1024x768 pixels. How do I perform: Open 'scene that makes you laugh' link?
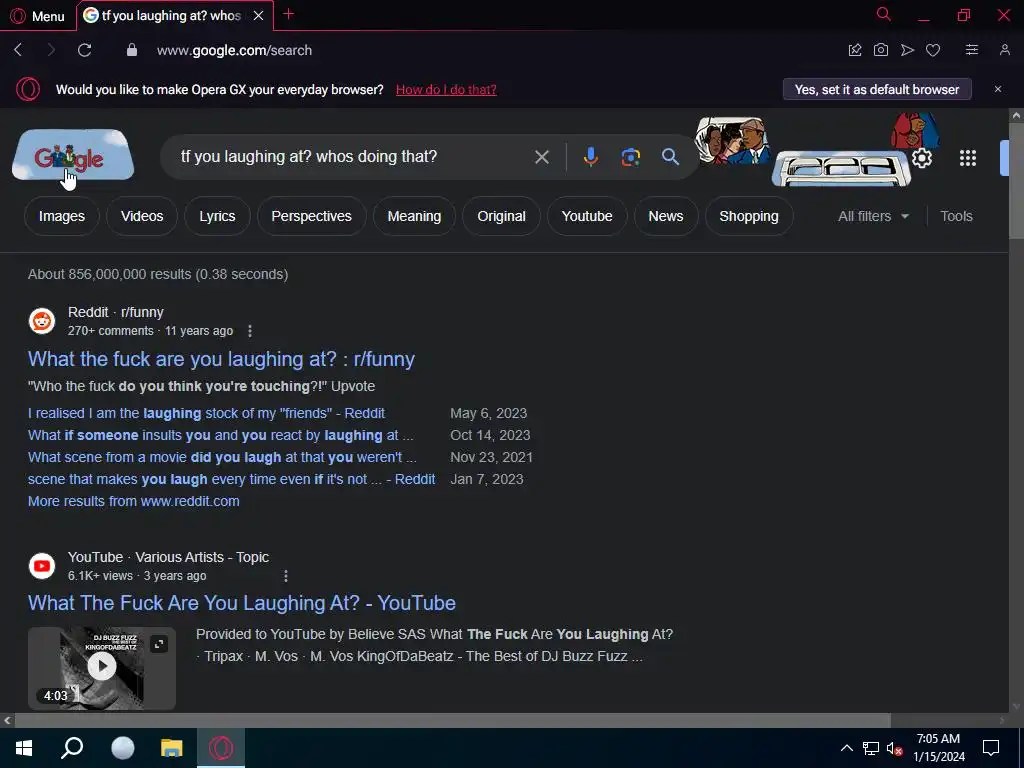click(x=232, y=479)
